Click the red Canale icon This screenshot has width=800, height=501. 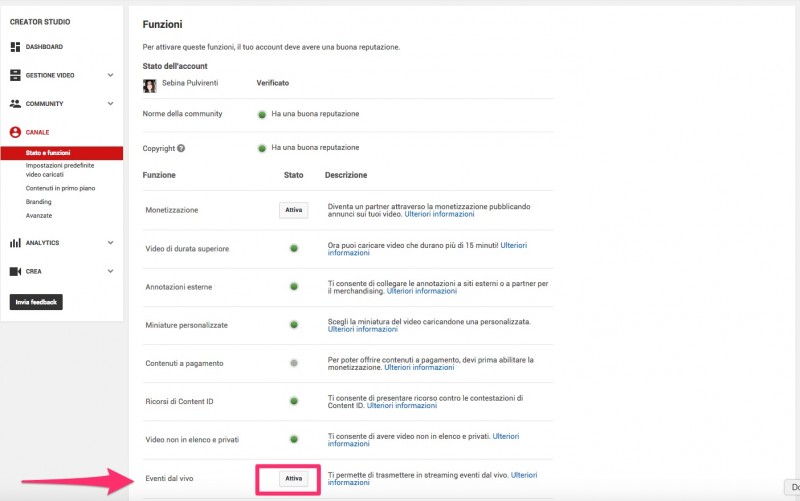15,132
